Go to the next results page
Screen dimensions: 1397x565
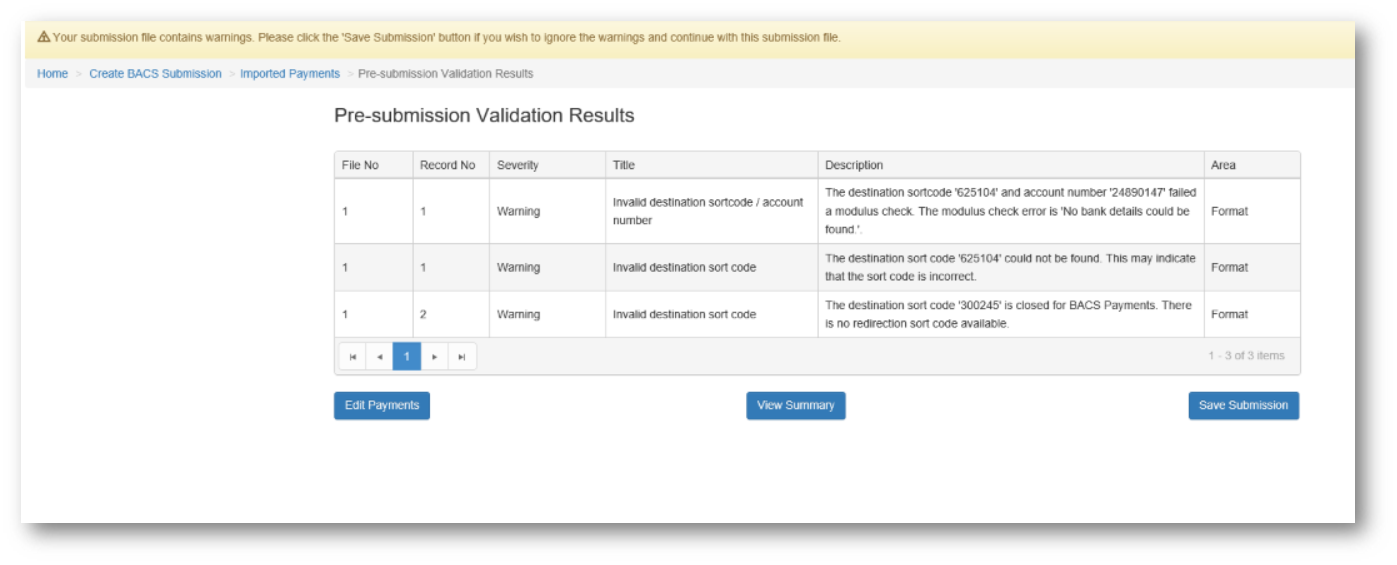point(434,357)
